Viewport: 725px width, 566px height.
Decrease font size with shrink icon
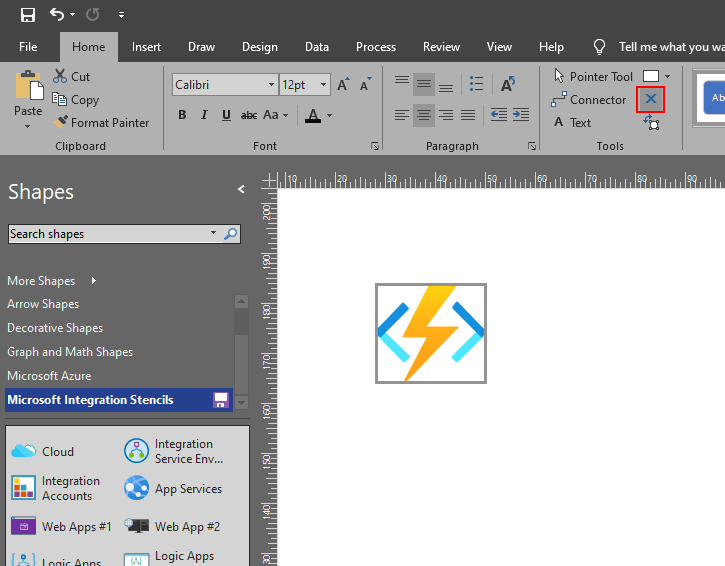pos(366,85)
